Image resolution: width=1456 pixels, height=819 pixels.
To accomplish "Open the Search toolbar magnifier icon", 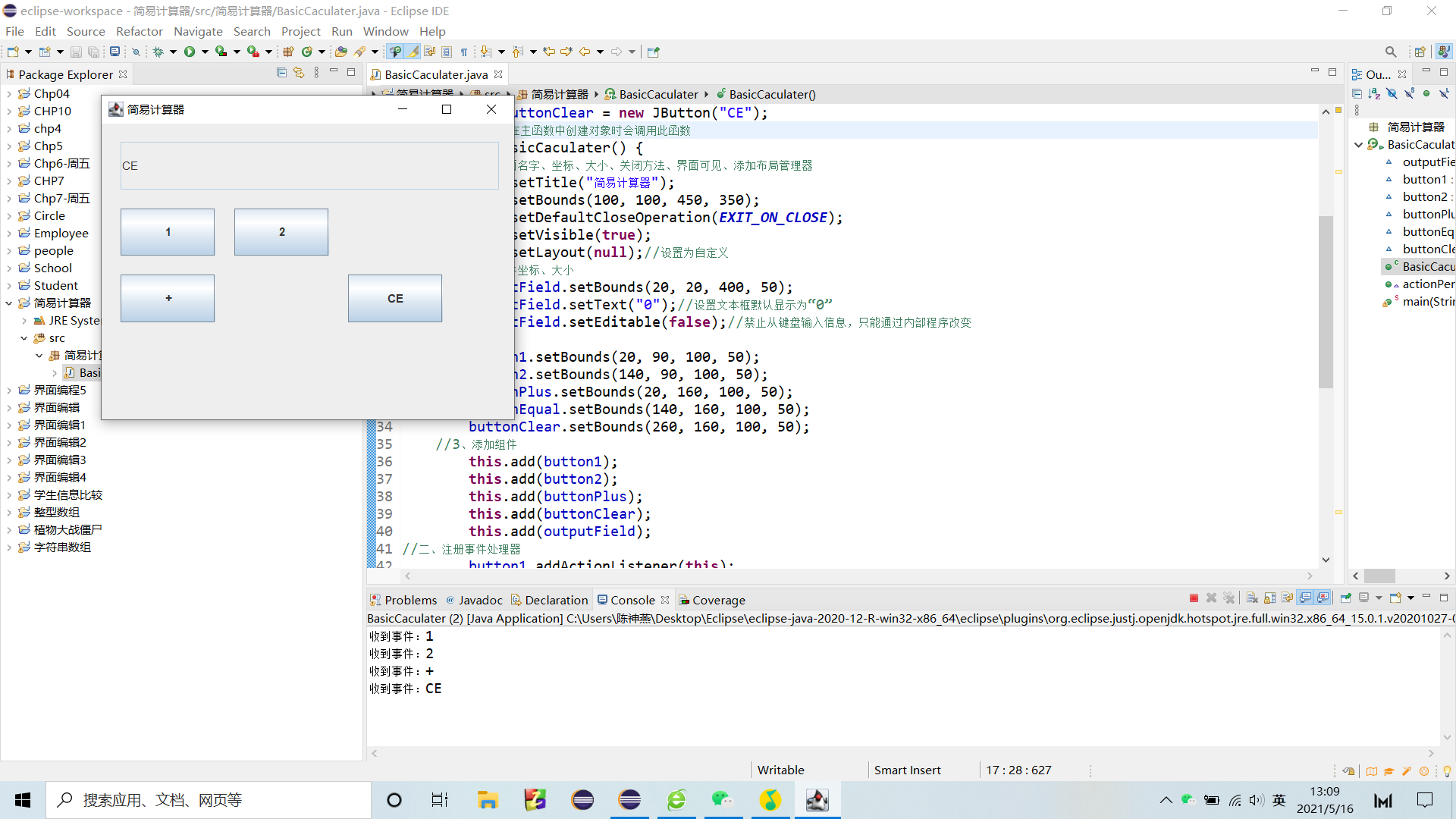I will click(x=1390, y=52).
